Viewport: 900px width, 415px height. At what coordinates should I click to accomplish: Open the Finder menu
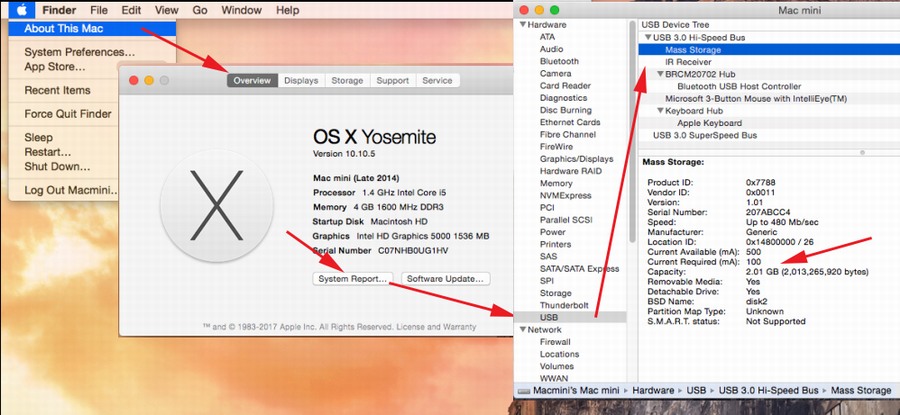click(x=59, y=10)
